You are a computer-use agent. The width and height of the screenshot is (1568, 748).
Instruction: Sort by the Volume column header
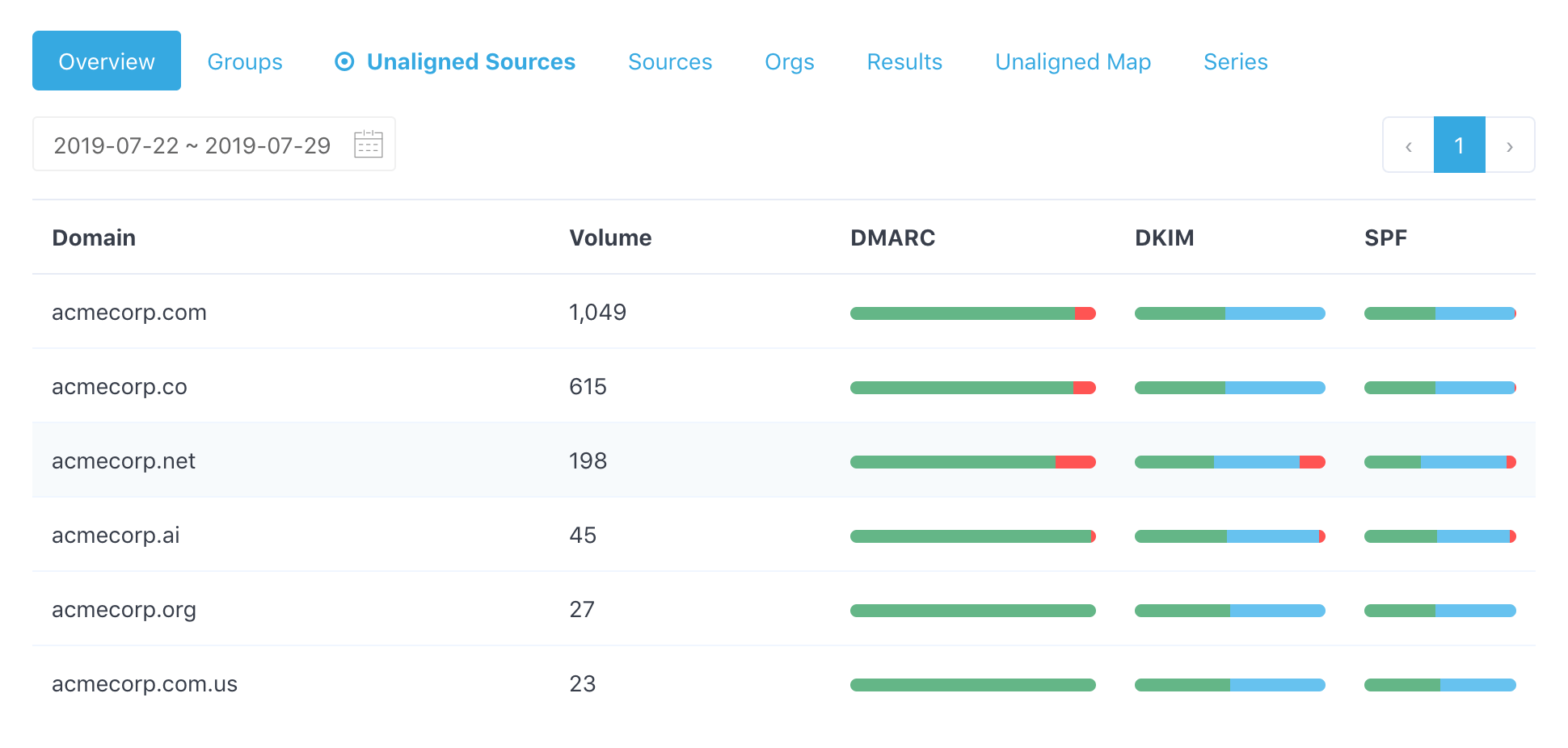tap(610, 237)
